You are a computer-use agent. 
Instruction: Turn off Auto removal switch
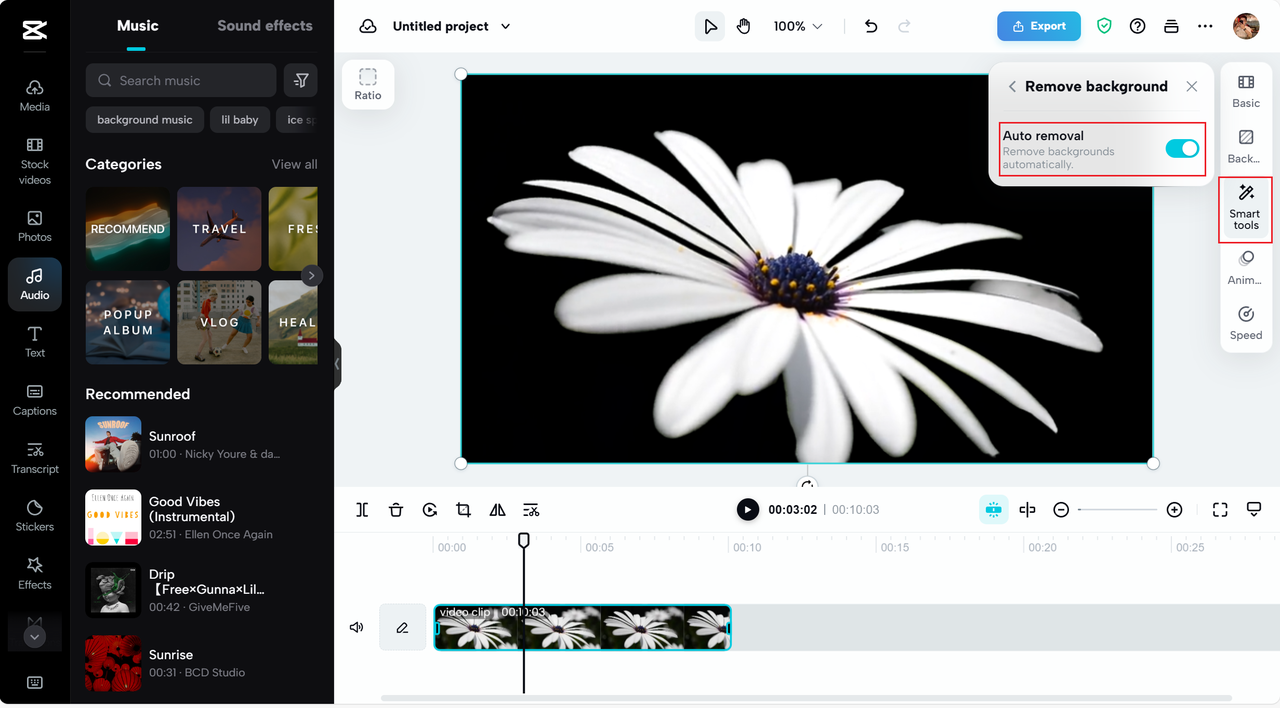tap(1182, 148)
